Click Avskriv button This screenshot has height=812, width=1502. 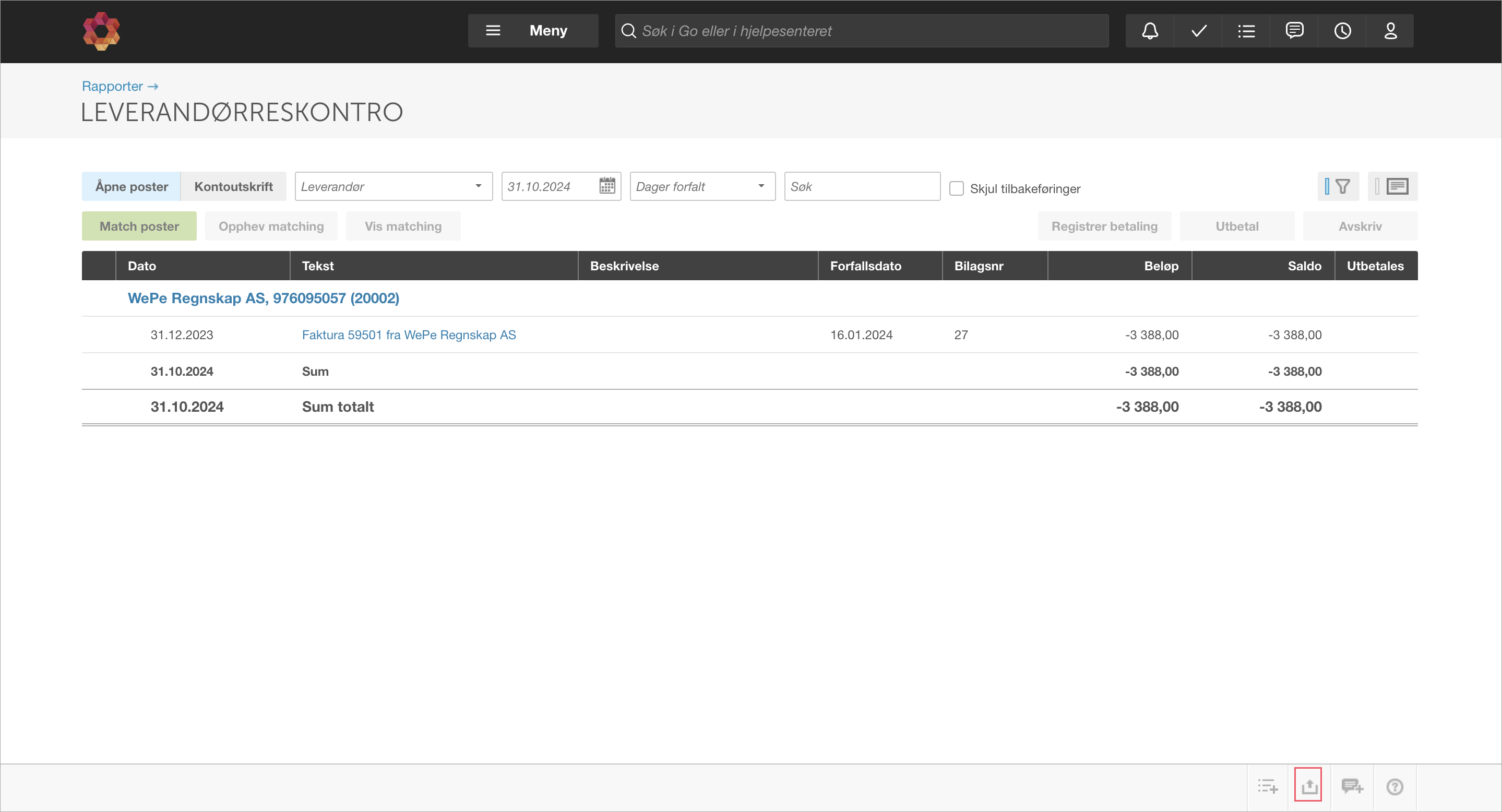1360,226
